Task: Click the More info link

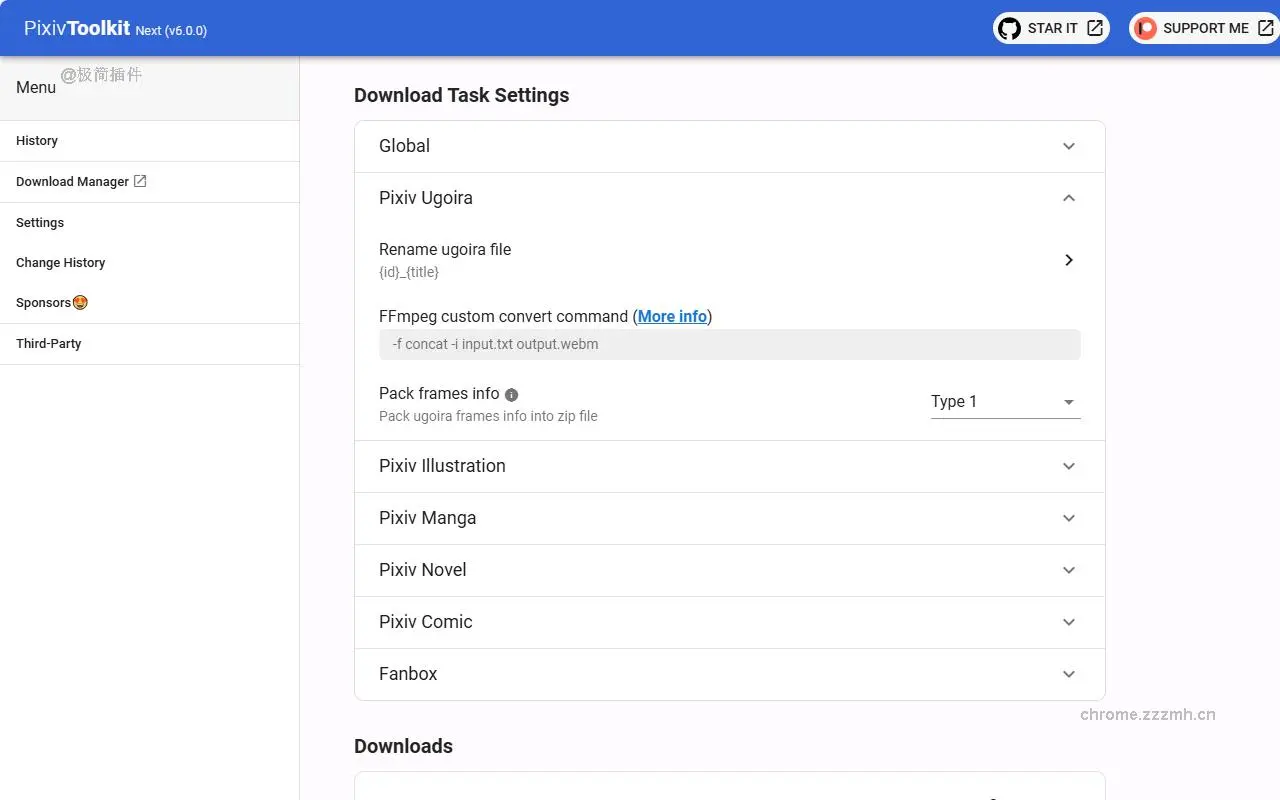Action: click(671, 316)
